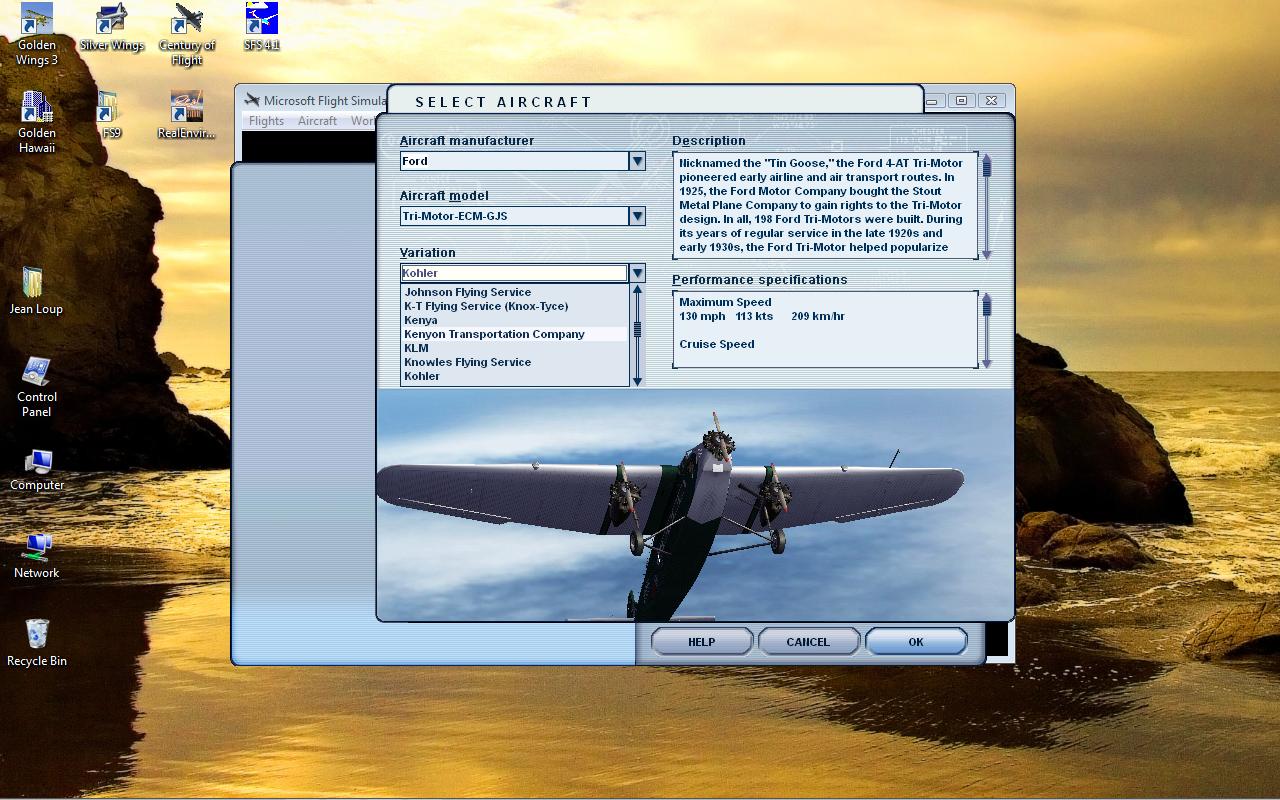This screenshot has width=1280, height=800.
Task: Open Network desktop icon
Action: 37,555
